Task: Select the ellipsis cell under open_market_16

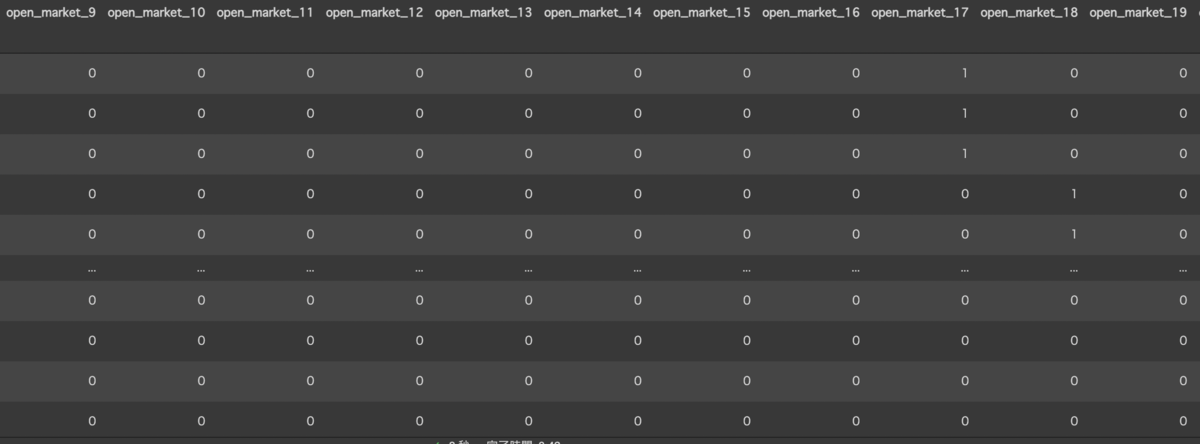Action: pos(855,269)
